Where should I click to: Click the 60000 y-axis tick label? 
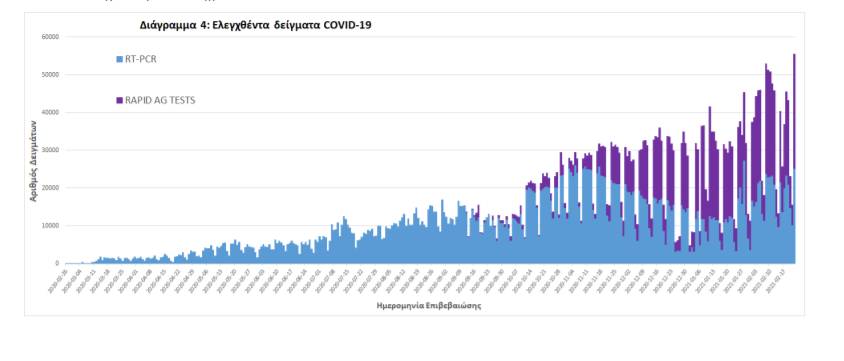[51, 37]
